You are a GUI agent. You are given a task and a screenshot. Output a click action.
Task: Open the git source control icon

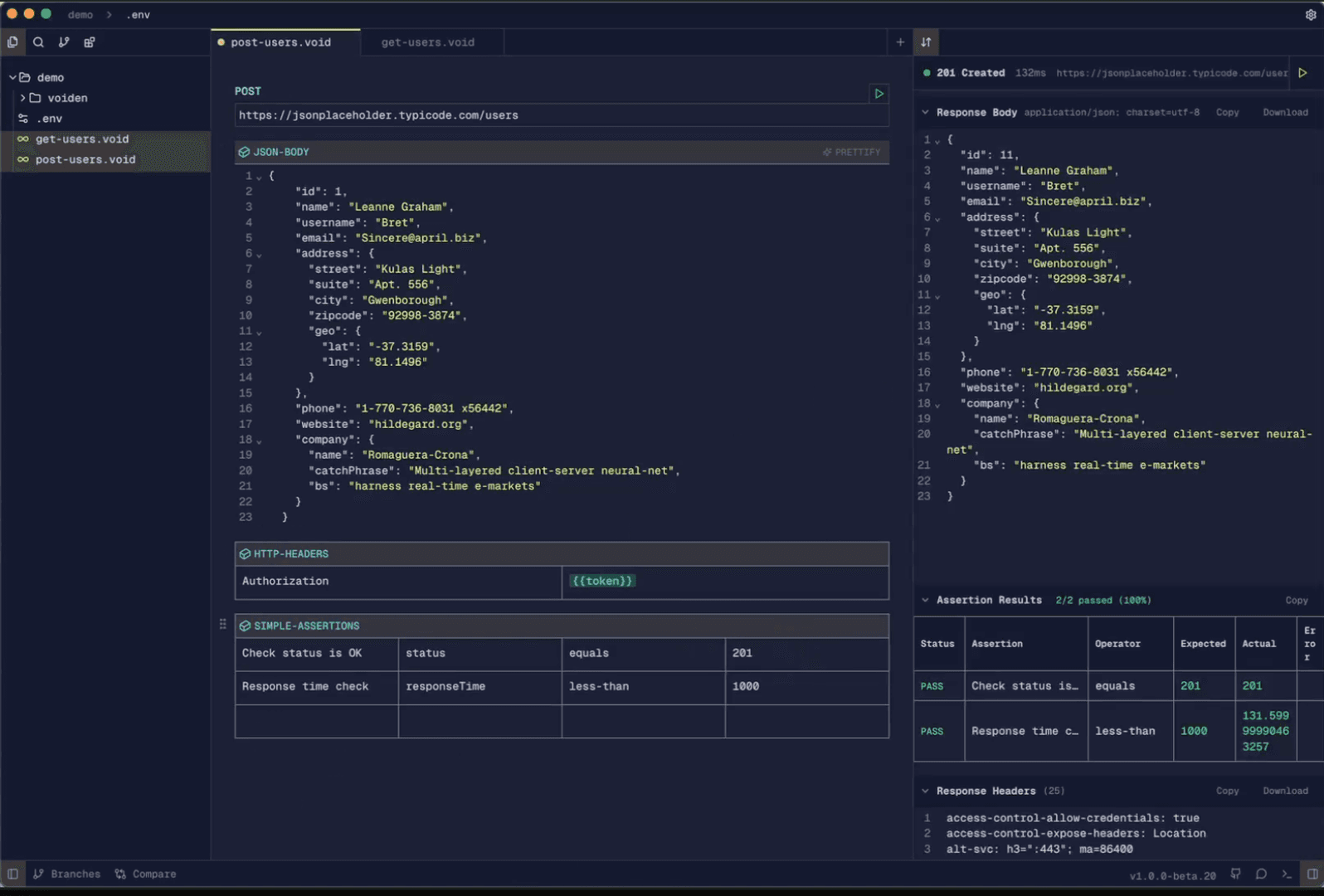click(64, 41)
